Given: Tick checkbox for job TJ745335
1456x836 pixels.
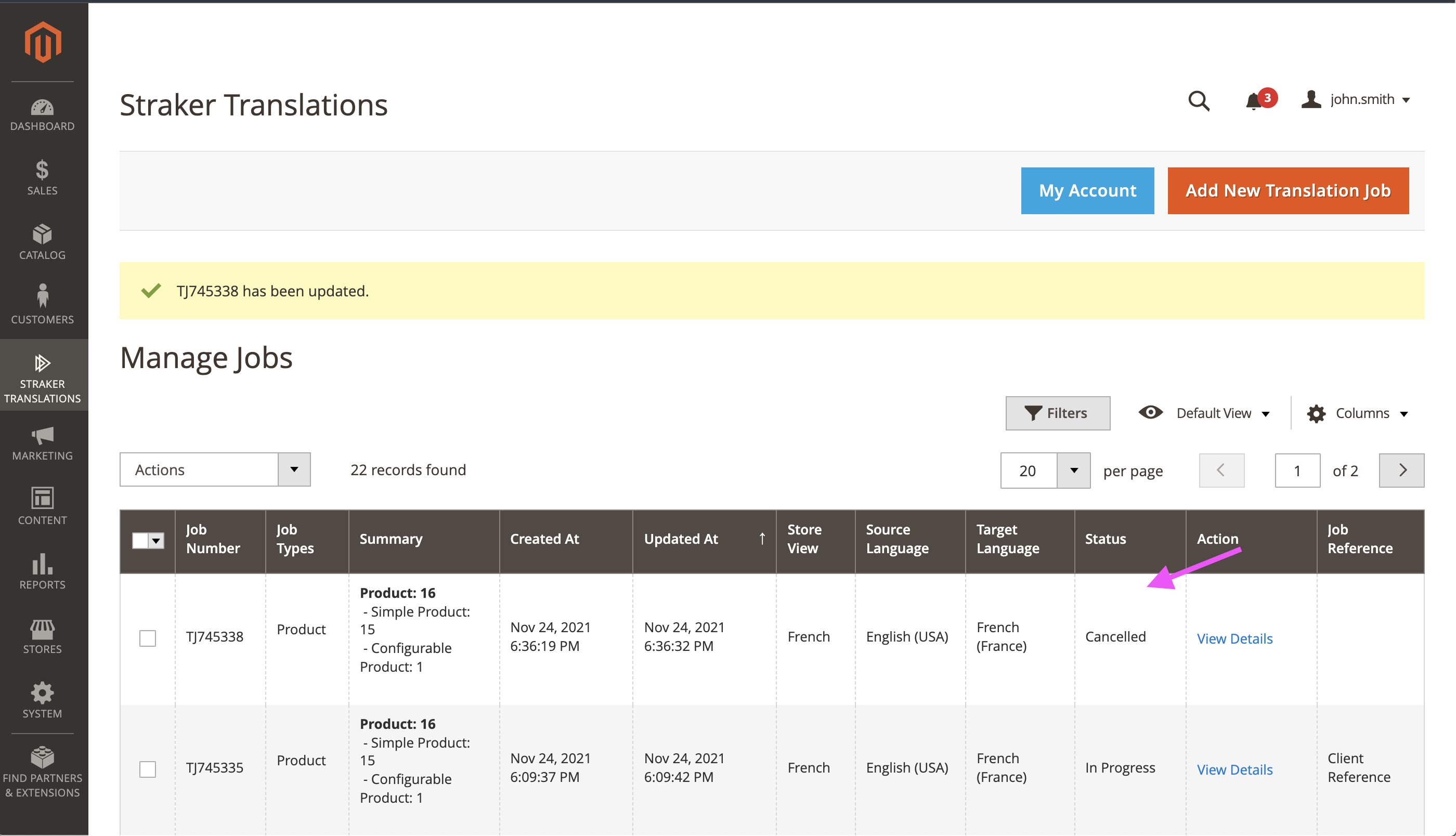Looking at the screenshot, I should 148,769.
